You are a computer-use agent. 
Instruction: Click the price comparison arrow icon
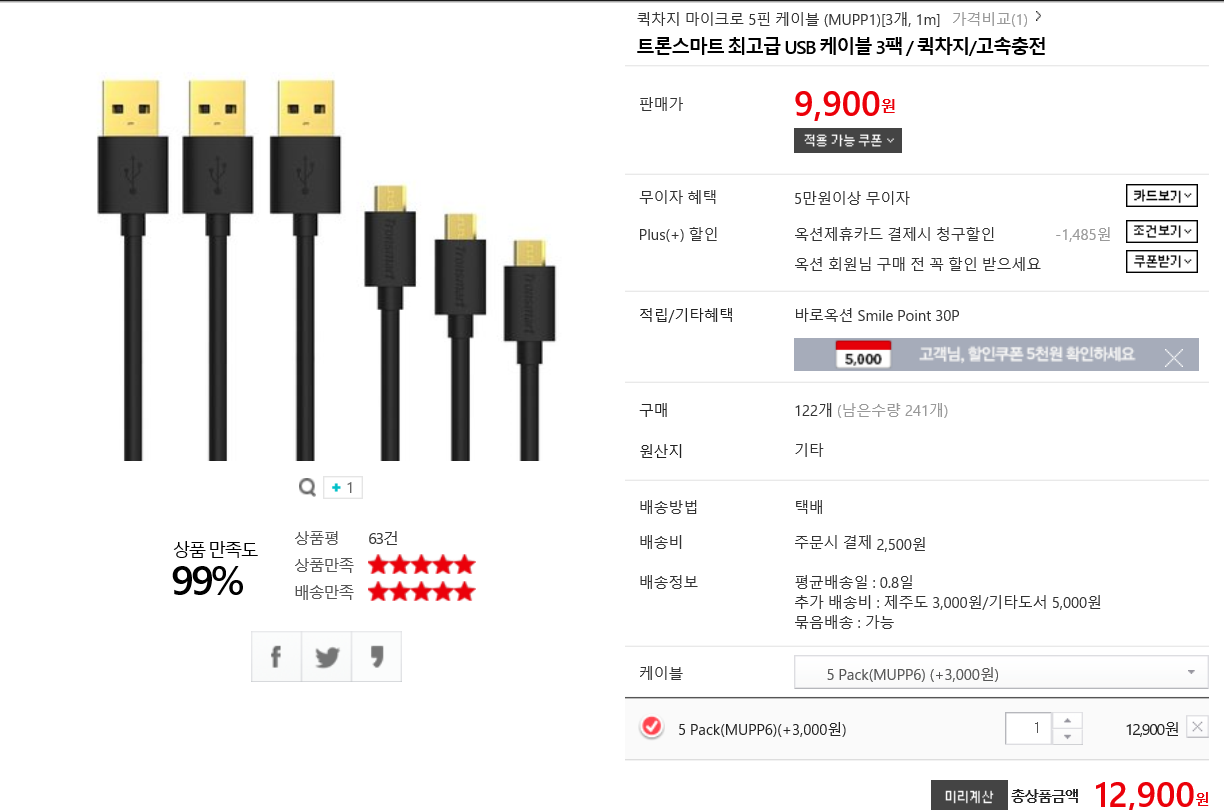(1038, 17)
